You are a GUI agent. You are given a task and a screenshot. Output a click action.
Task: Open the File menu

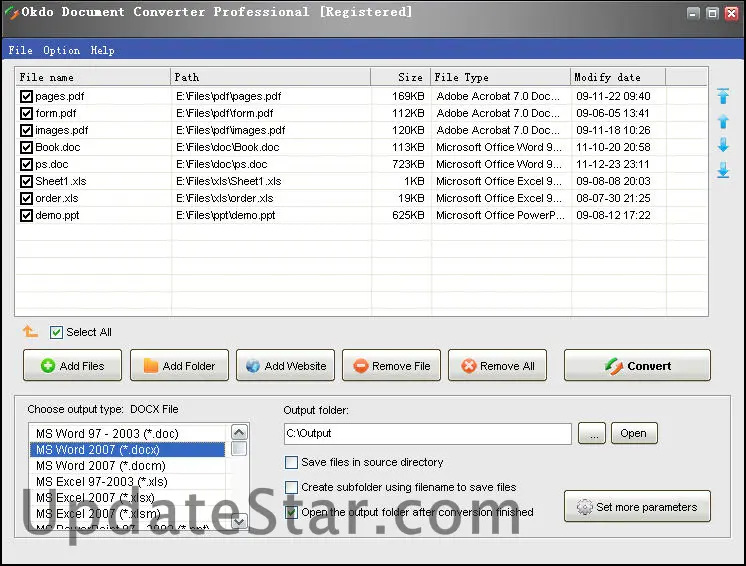(x=20, y=50)
